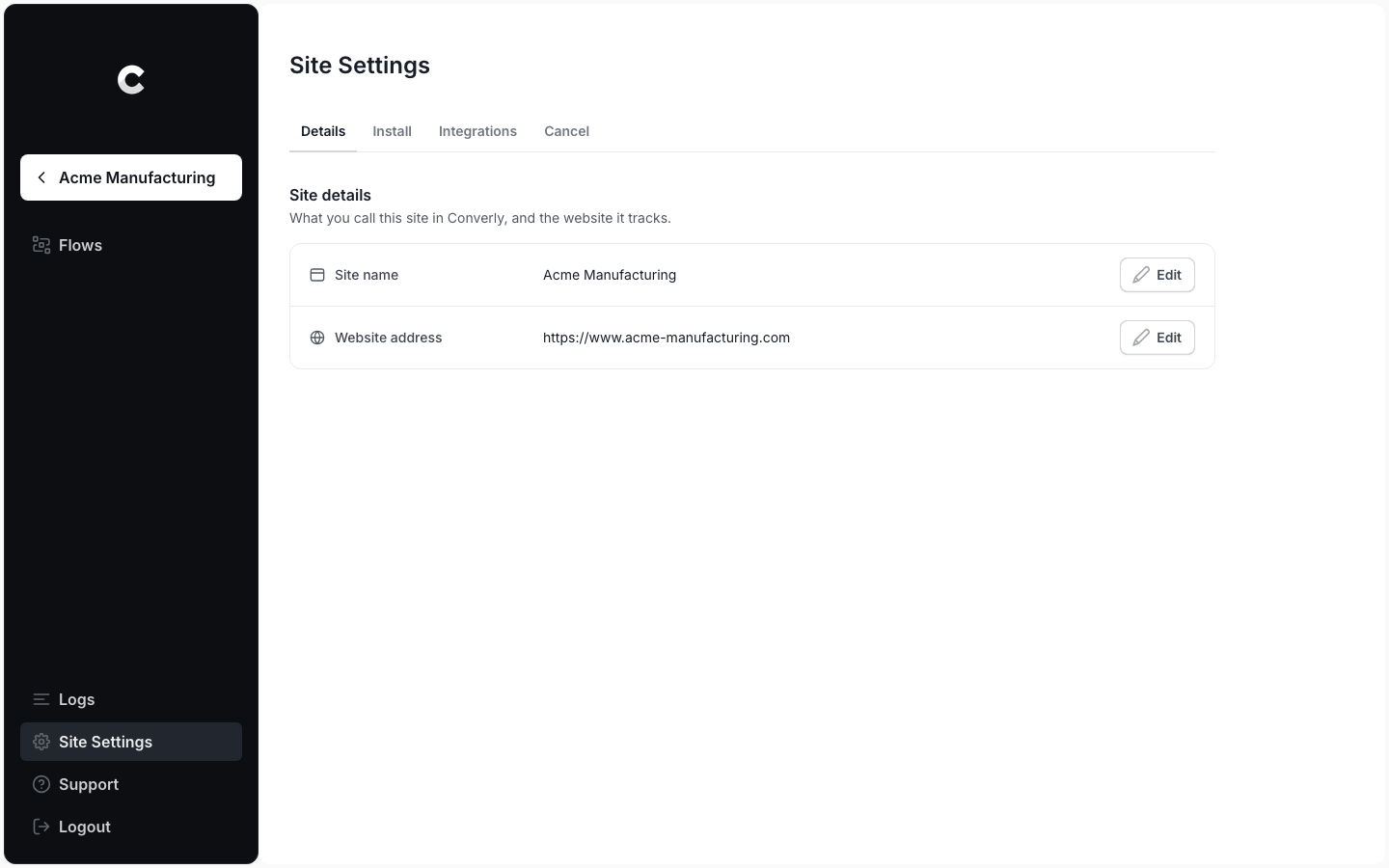Click the Acme Manufacturing site name value
This screenshot has width=1389, height=868.
pyautogui.click(x=610, y=275)
